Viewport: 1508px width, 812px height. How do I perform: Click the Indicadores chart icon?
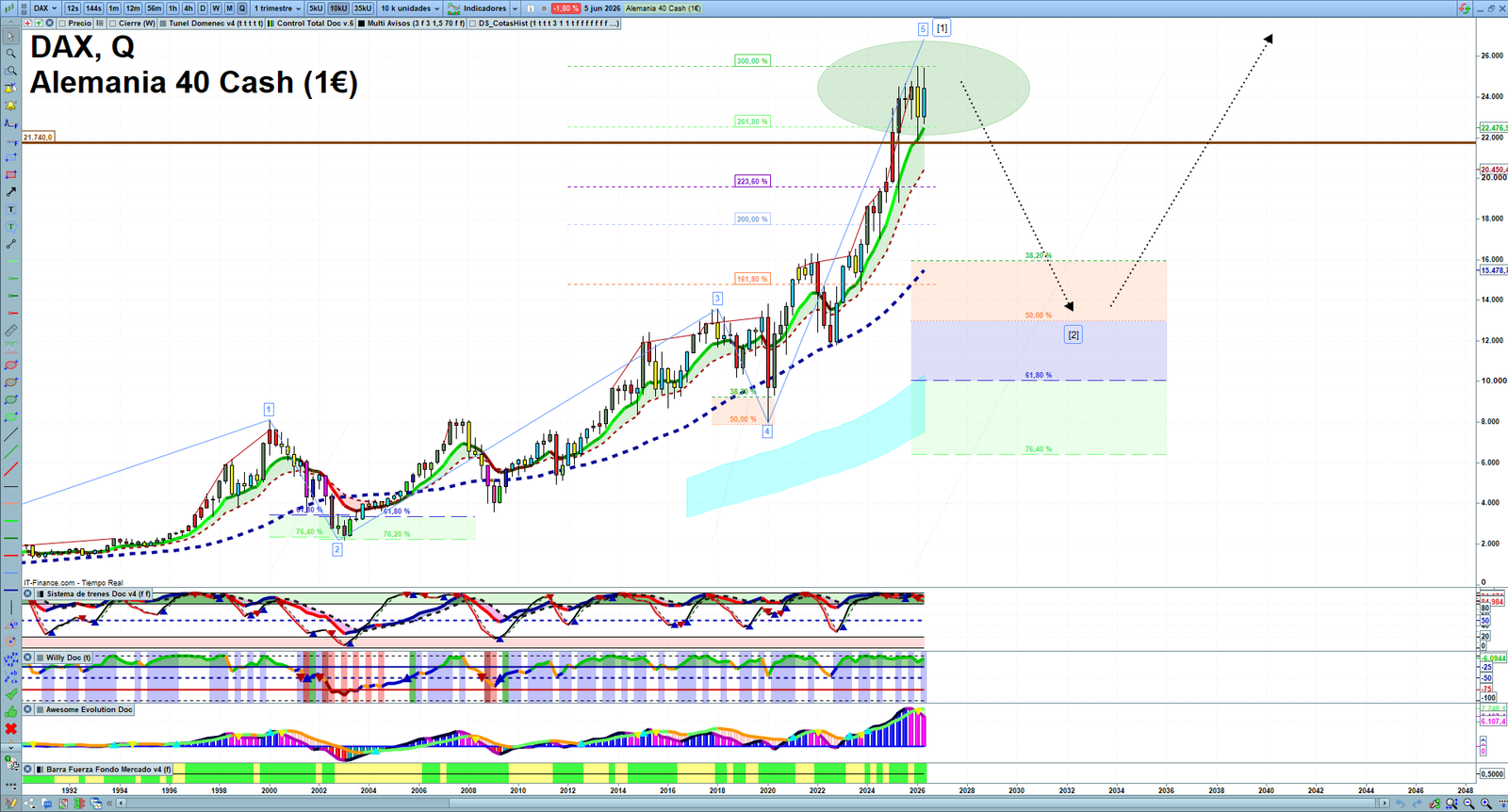point(453,8)
